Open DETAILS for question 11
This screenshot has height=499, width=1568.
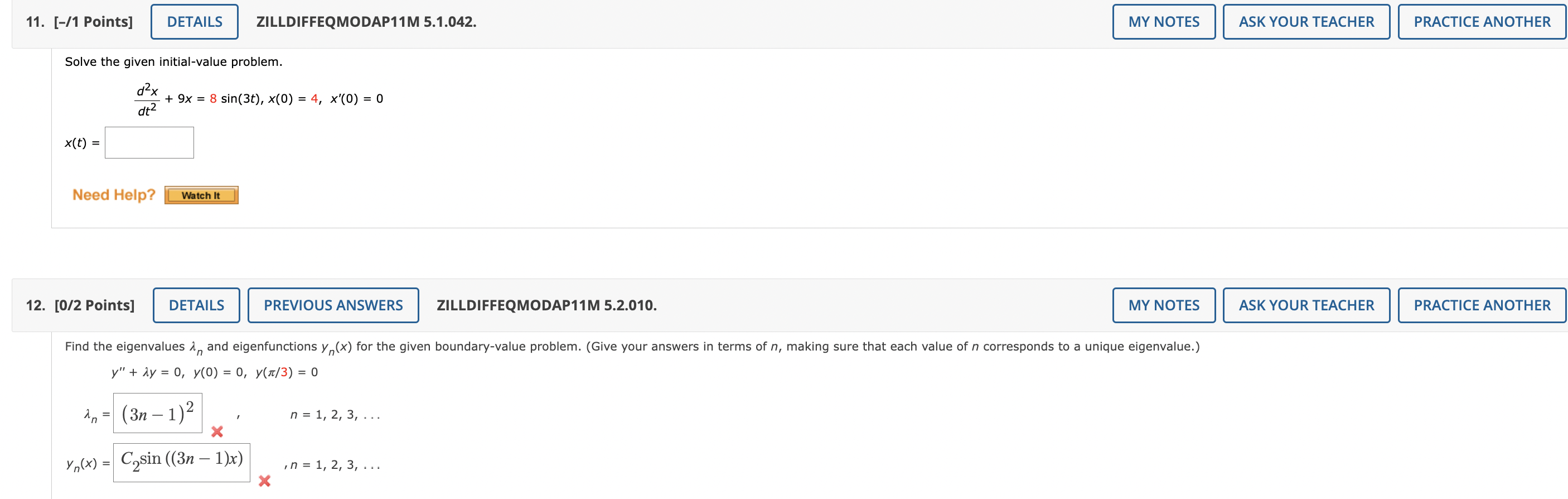pyautogui.click(x=194, y=22)
